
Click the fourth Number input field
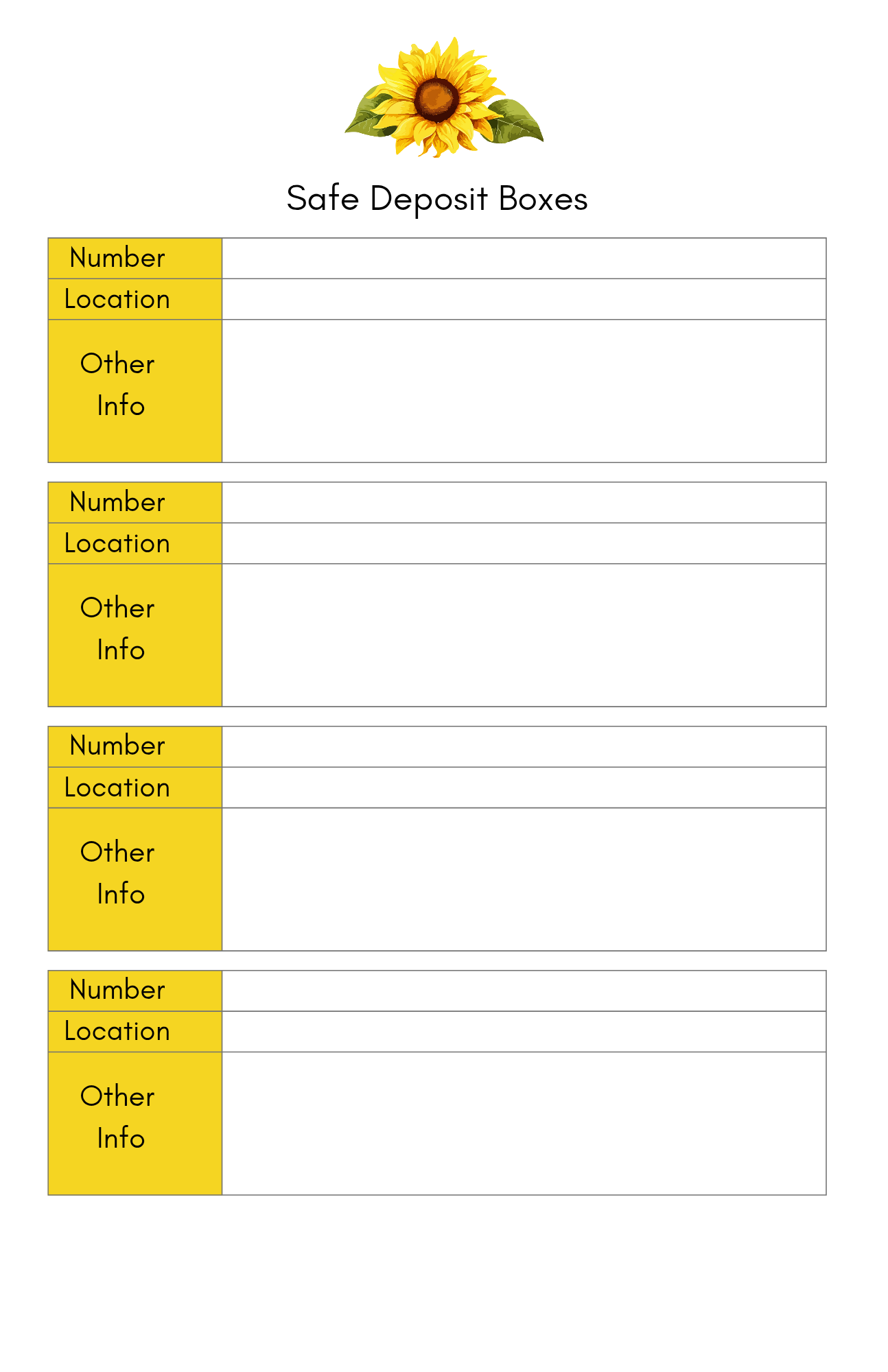coord(524,991)
